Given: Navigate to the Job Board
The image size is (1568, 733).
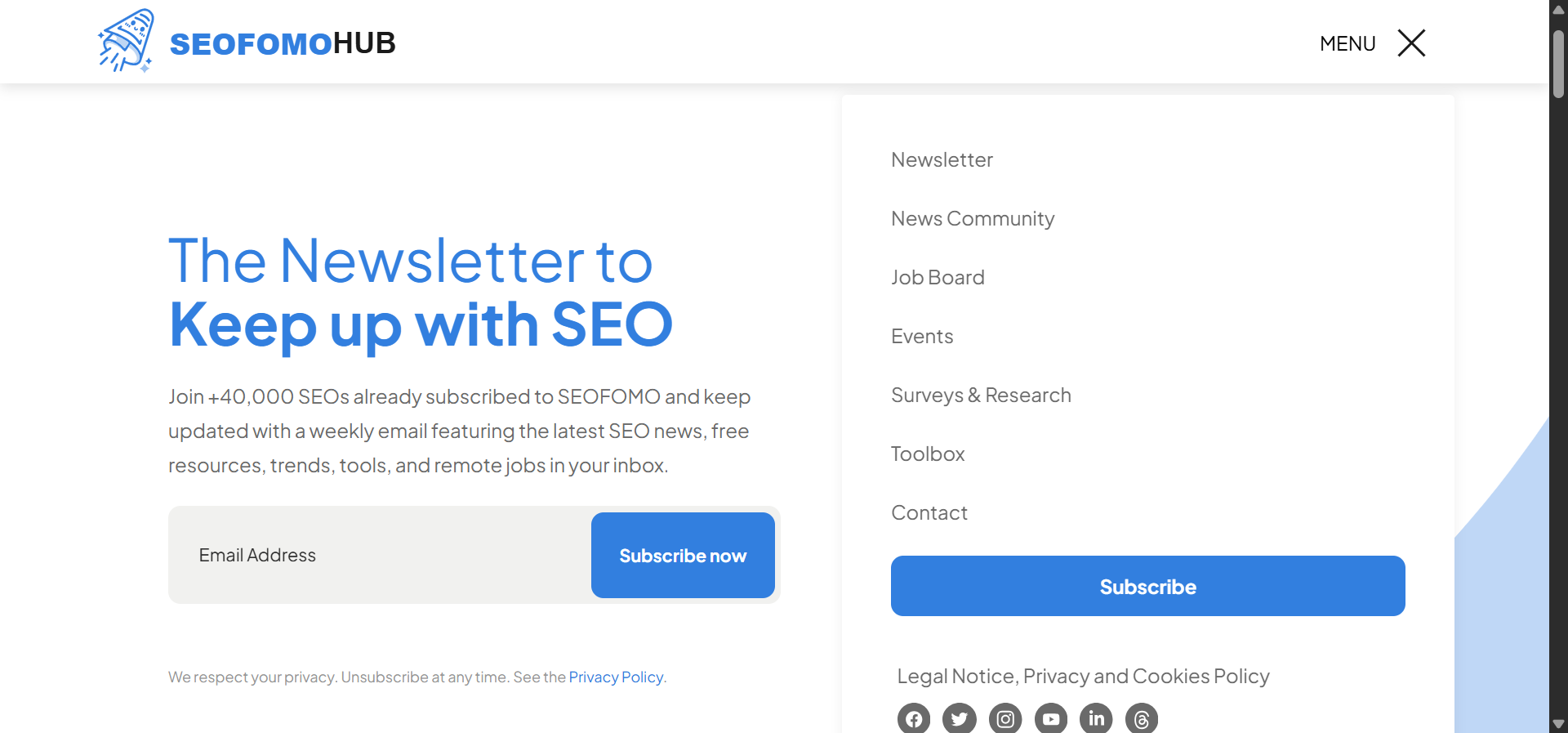Looking at the screenshot, I should click(938, 277).
